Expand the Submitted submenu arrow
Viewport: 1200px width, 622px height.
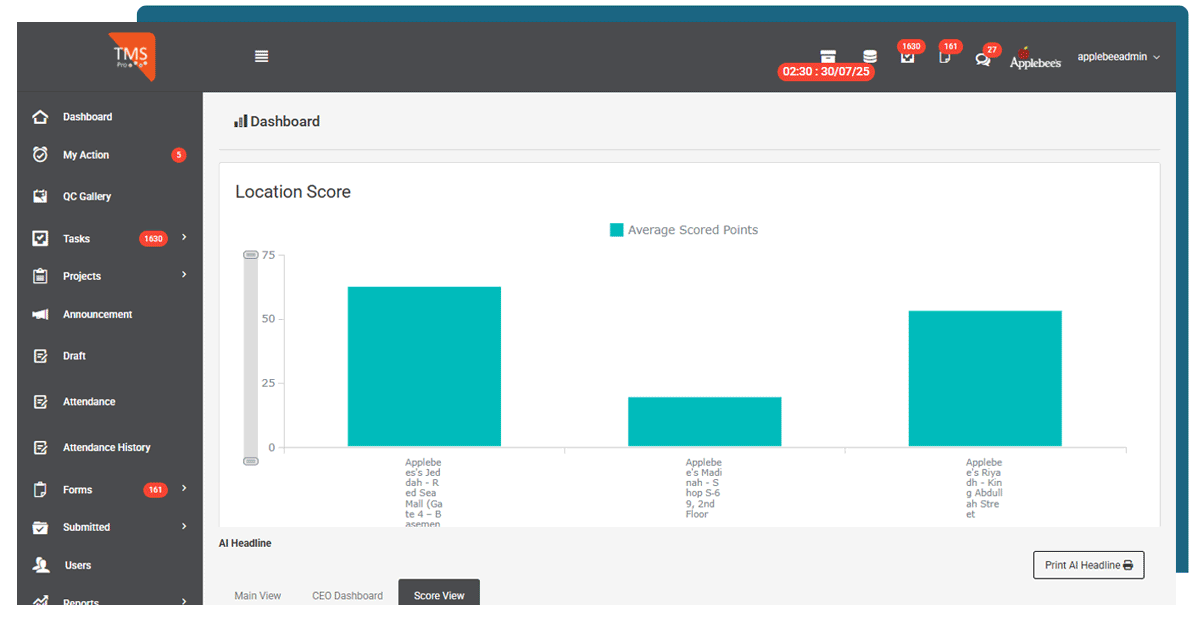[184, 526]
